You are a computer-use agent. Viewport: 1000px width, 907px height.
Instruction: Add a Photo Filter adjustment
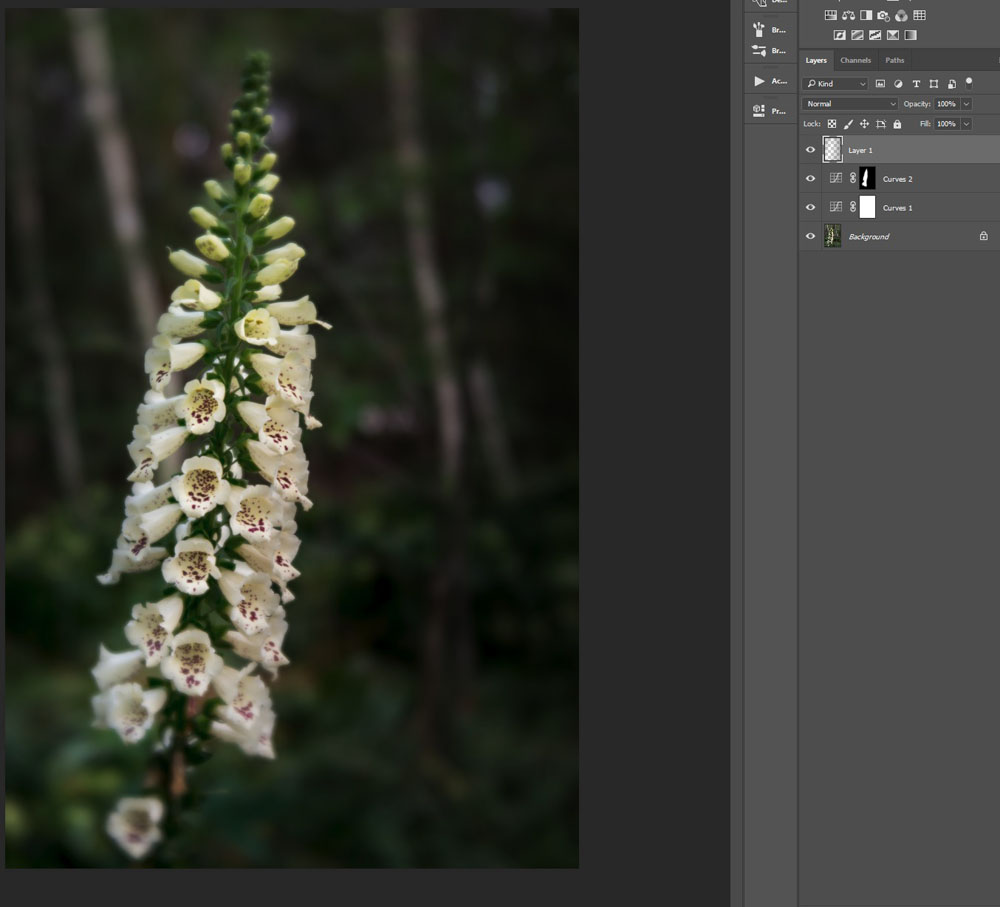[x=884, y=16]
